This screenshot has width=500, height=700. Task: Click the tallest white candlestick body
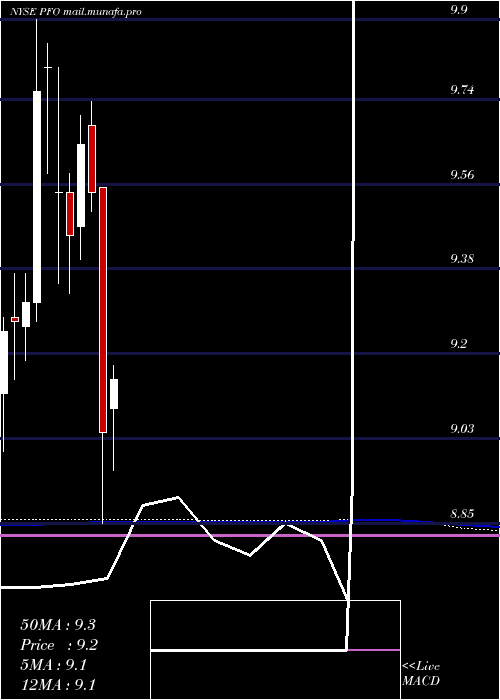point(37,197)
